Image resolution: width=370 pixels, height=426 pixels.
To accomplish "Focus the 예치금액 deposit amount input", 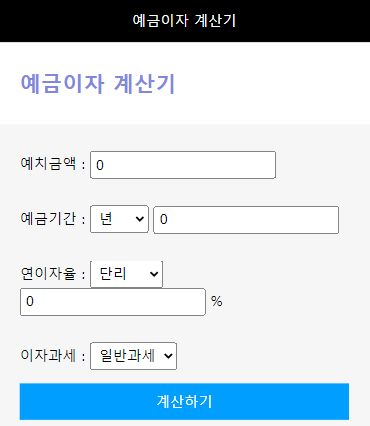I will (x=183, y=165).
